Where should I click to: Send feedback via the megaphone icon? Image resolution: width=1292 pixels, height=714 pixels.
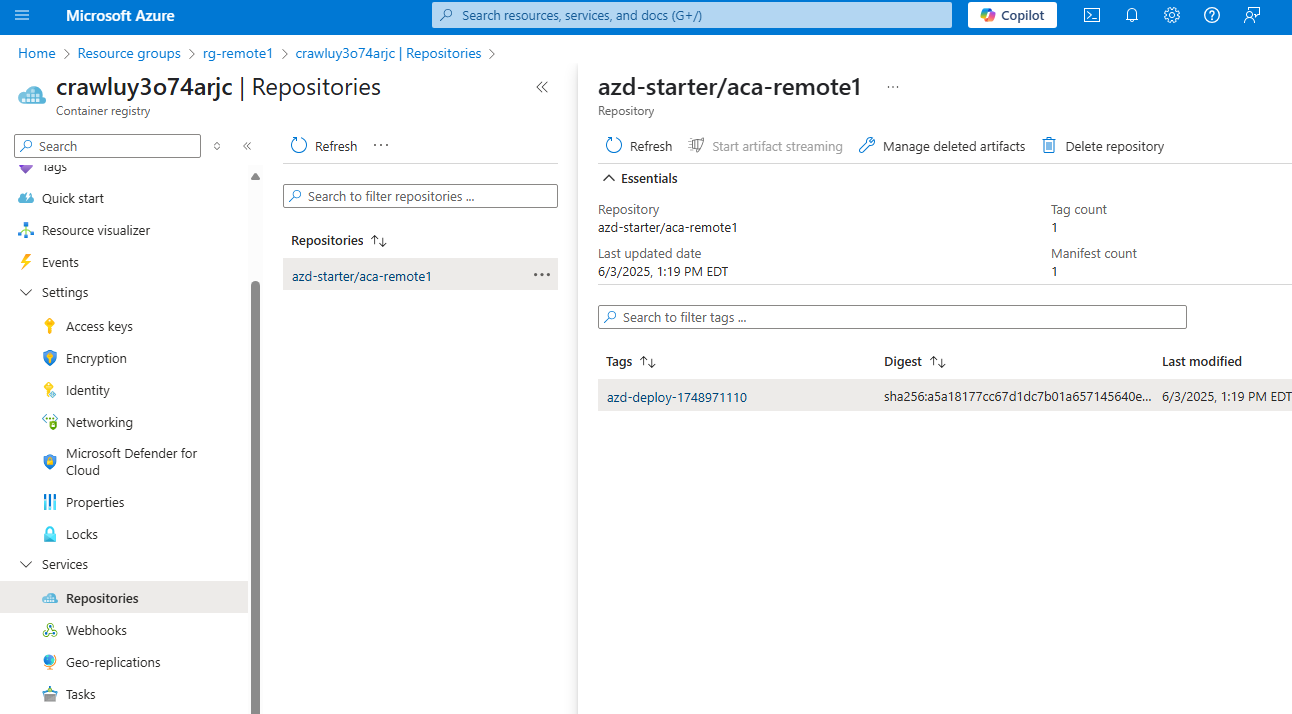[x=1252, y=15]
